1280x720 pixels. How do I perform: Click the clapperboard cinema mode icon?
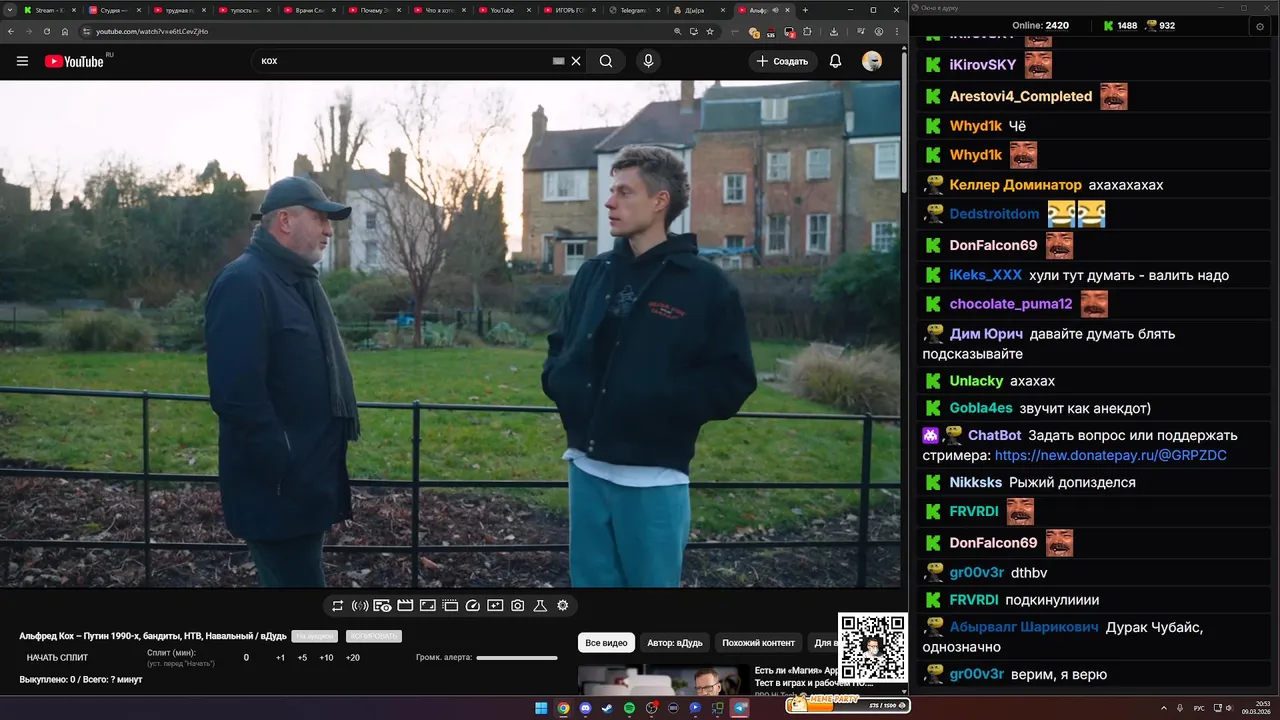tap(405, 606)
